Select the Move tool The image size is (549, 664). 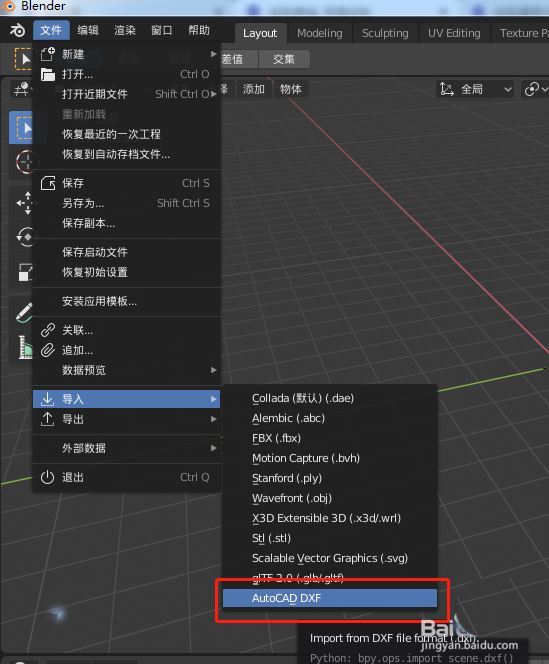pos(25,203)
